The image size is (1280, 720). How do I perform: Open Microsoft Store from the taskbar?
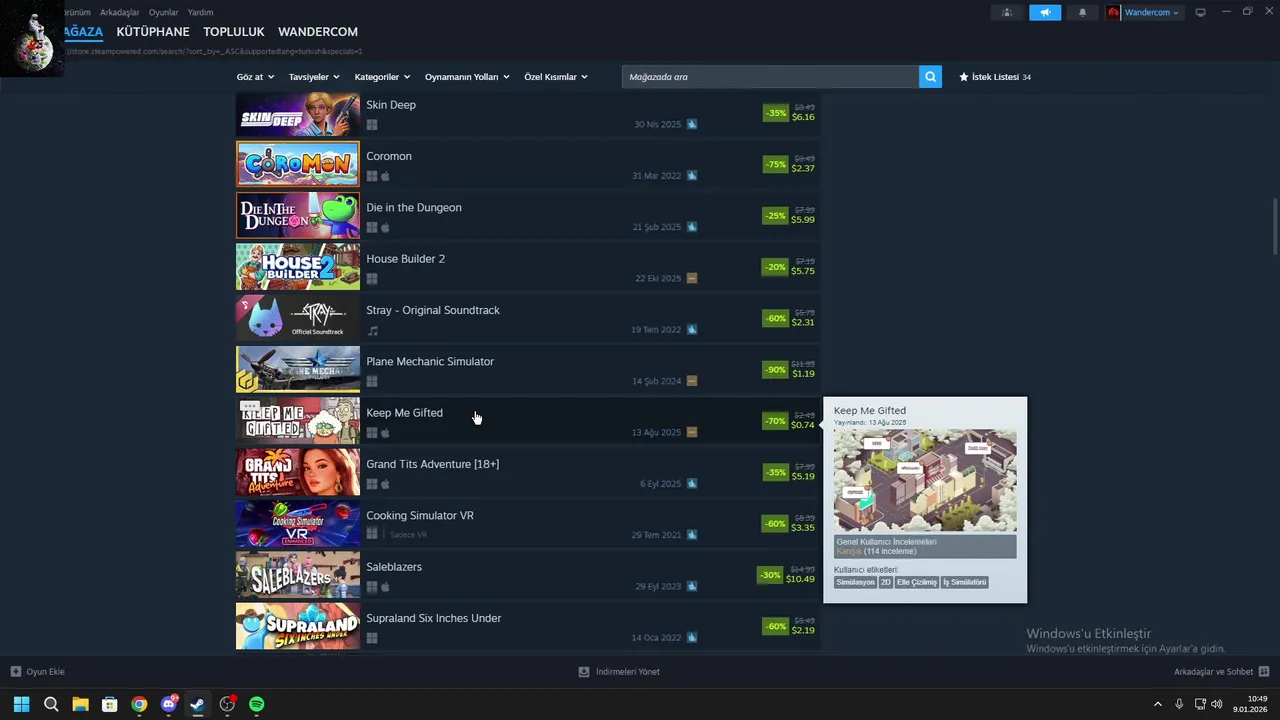pos(110,704)
